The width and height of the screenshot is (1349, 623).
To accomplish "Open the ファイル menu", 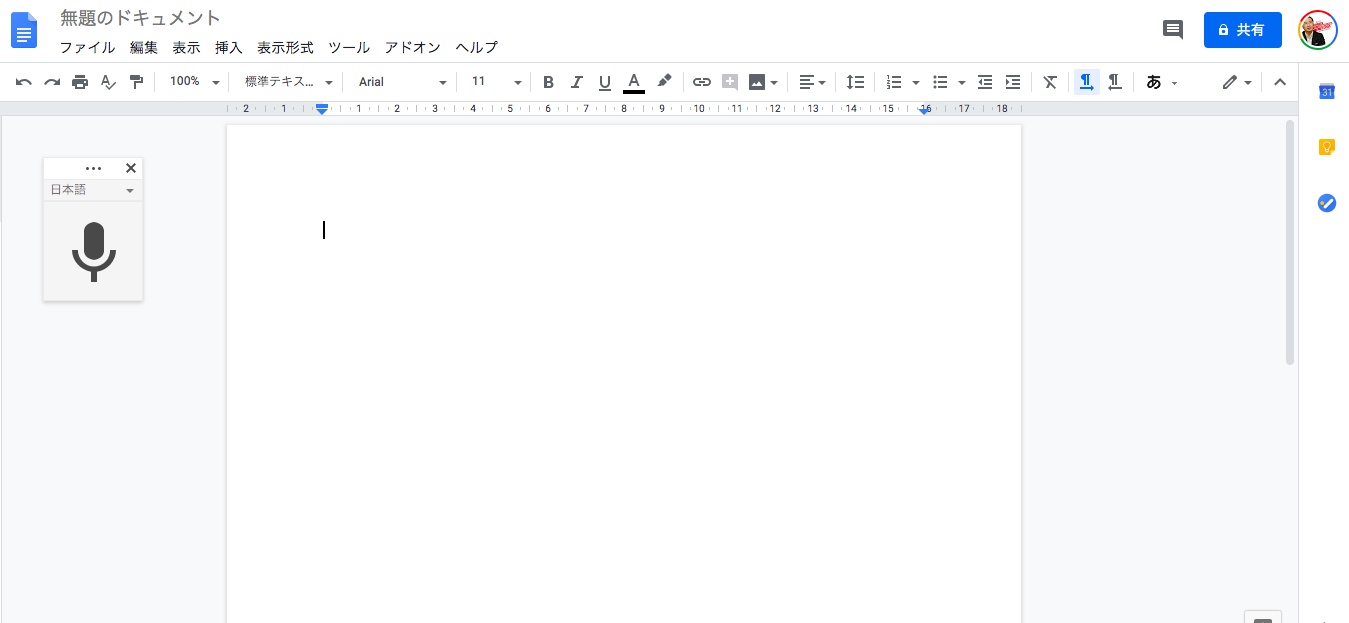I will (x=87, y=47).
